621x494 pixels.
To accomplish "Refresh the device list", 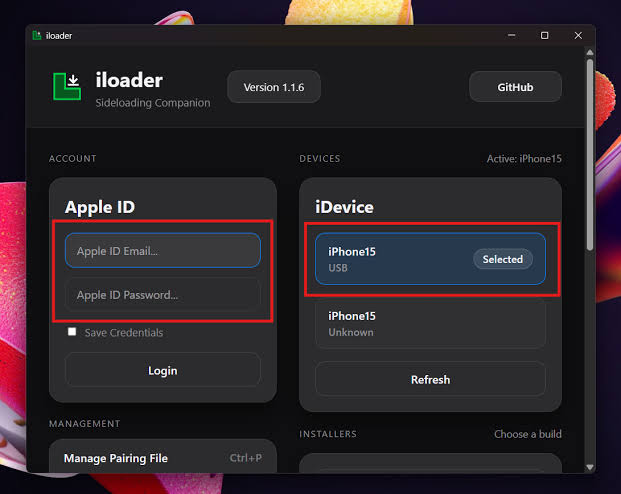I will pyautogui.click(x=430, y=380).
